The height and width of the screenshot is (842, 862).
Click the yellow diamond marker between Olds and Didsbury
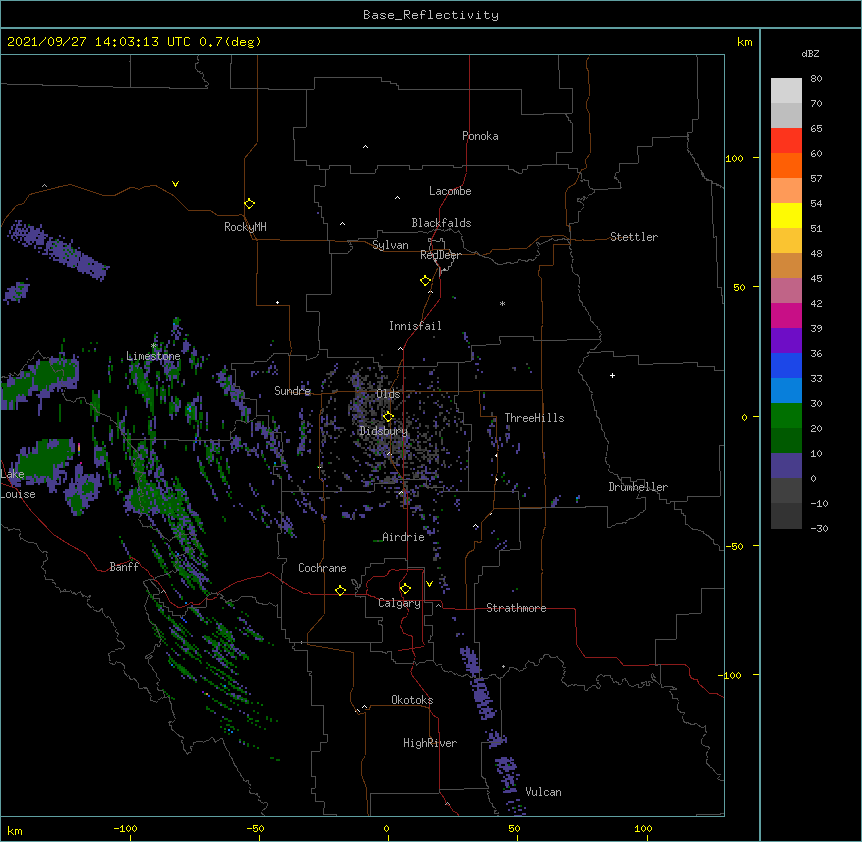[x=388, y=416]
